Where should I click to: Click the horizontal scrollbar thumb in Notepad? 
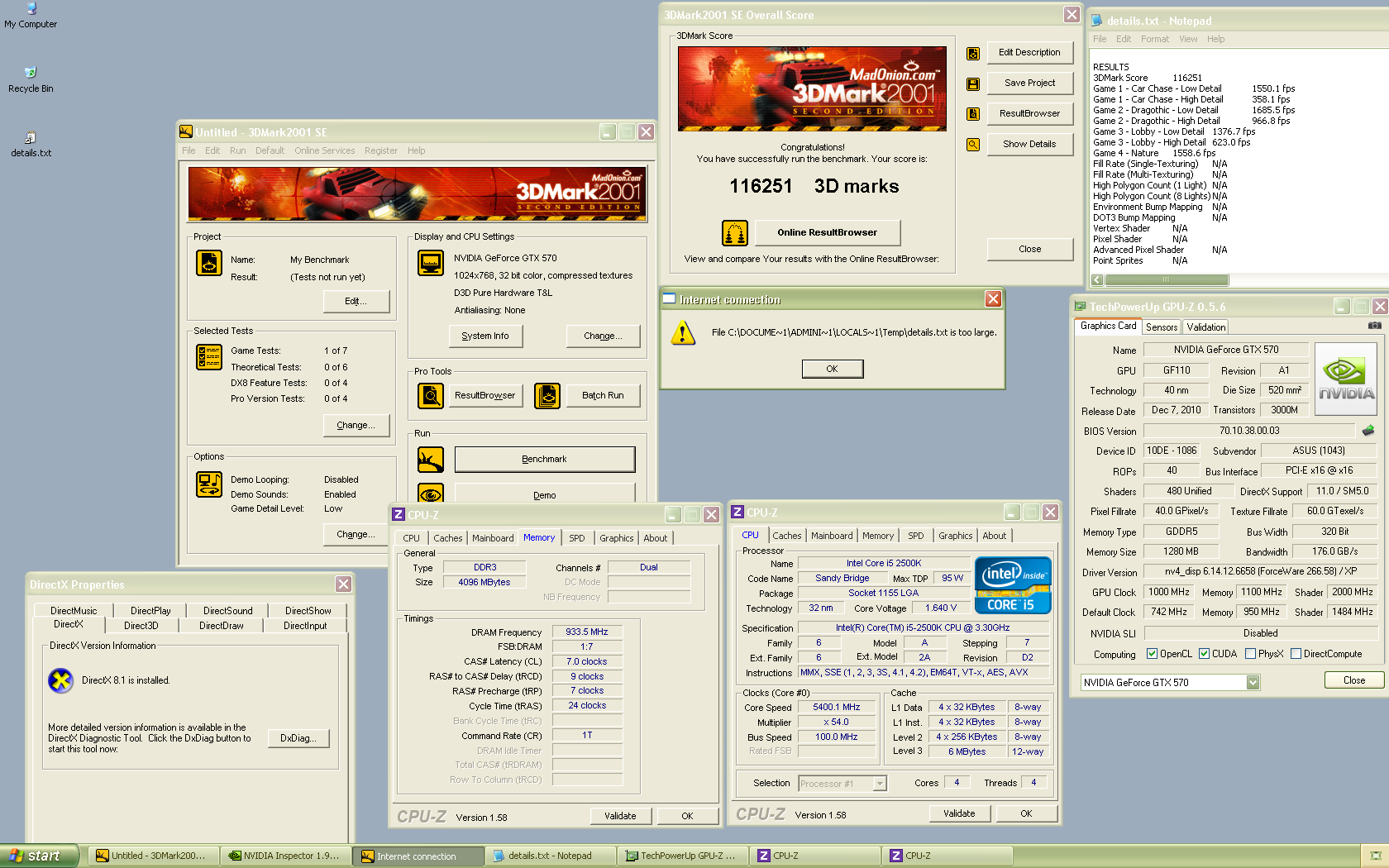tap(1166, 280)
